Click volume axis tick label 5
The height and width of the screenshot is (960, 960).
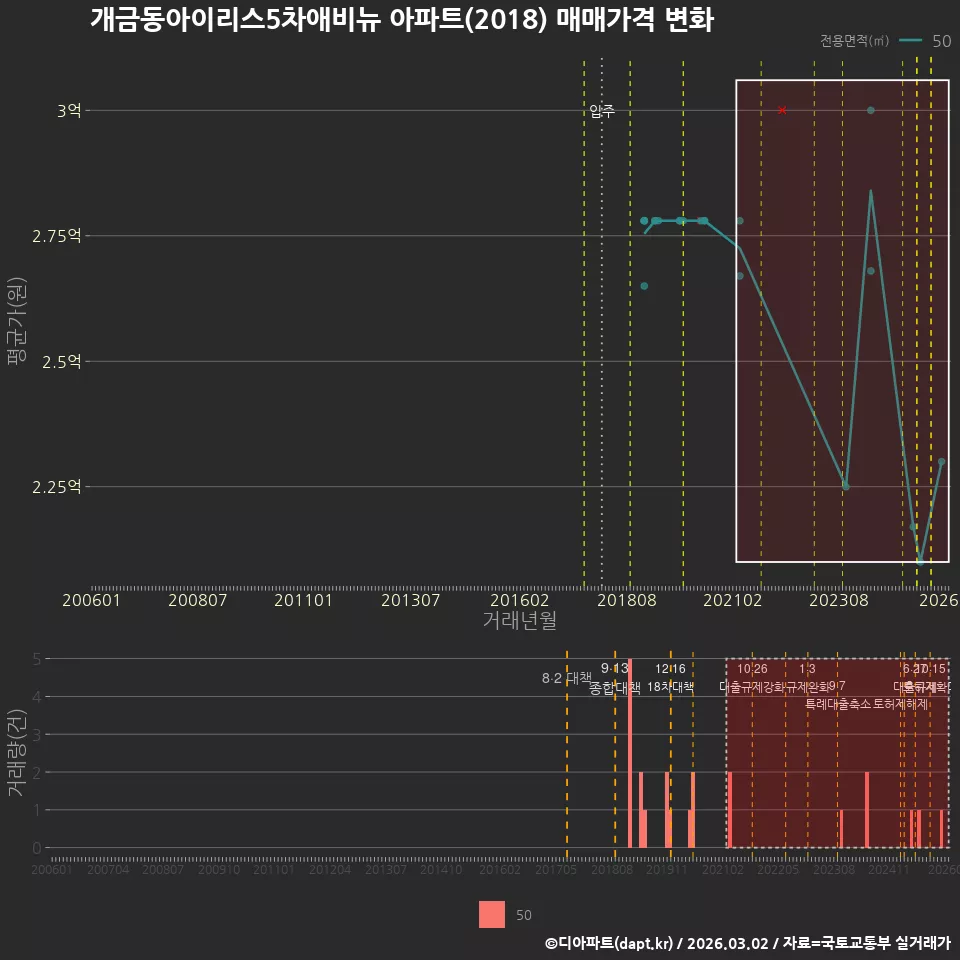37,659
